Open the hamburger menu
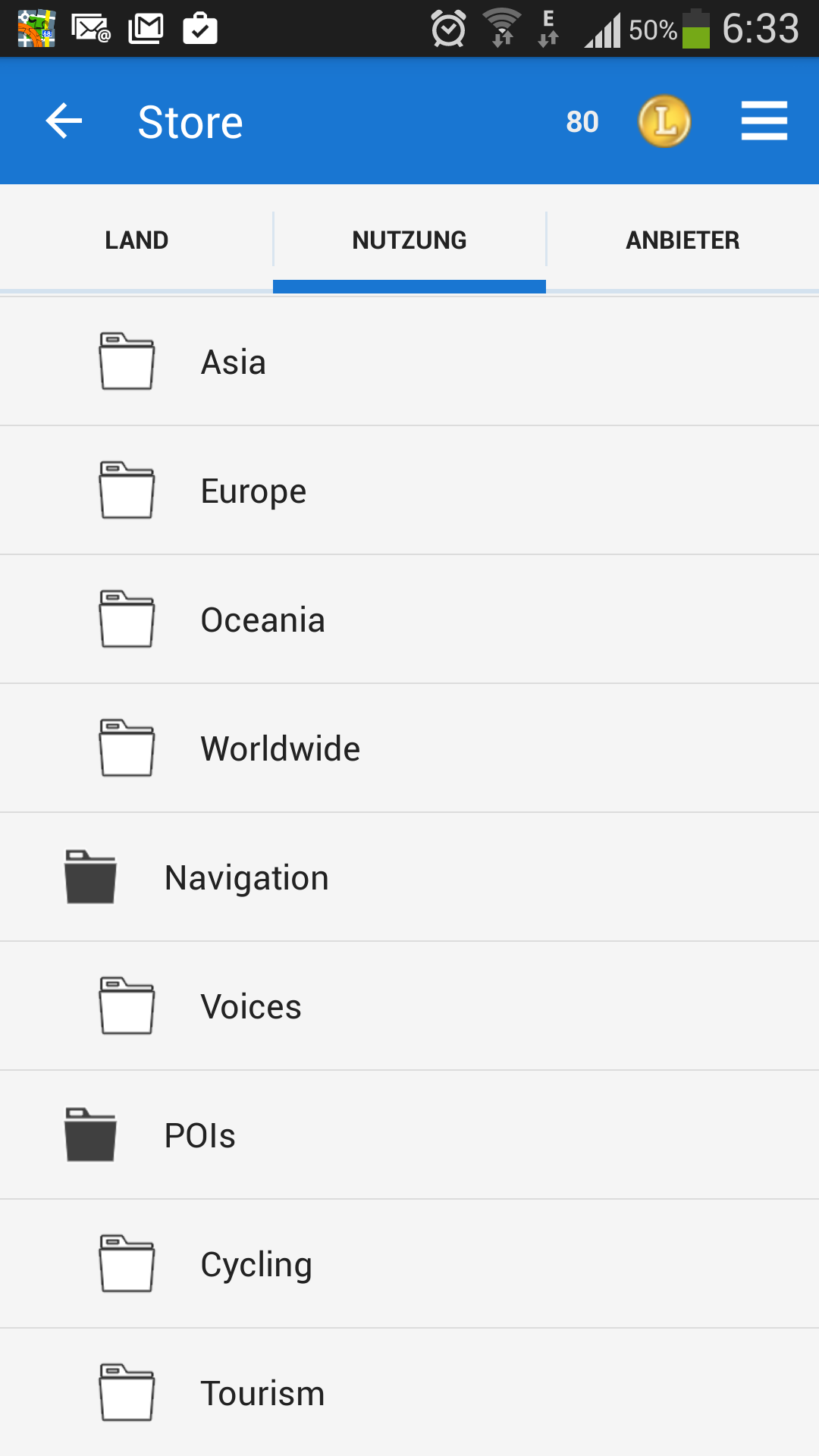The height and width of the screenshot is (1456, 819). [764, 121]
